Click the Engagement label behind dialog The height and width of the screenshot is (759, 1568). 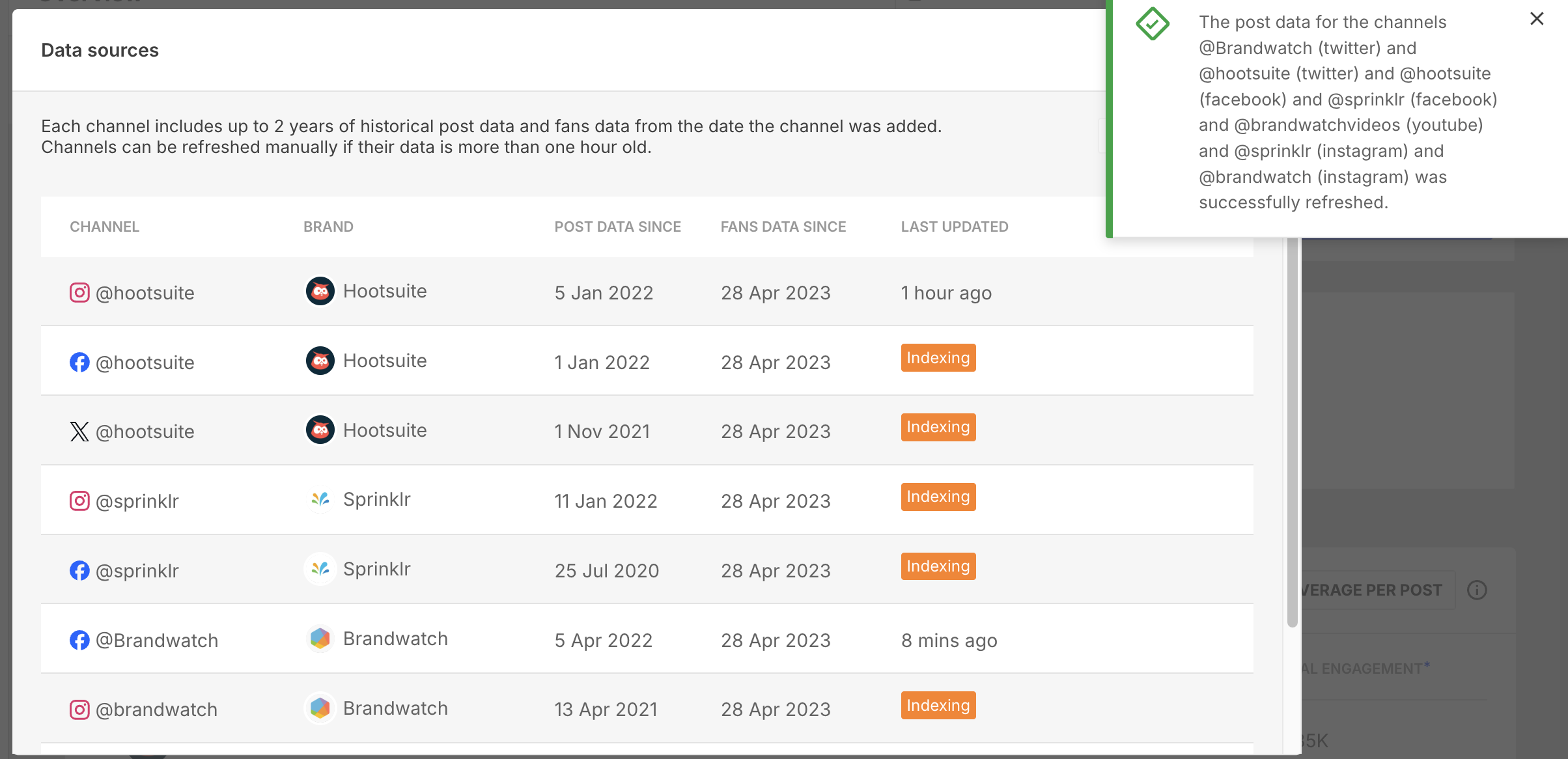[1365, 669]
